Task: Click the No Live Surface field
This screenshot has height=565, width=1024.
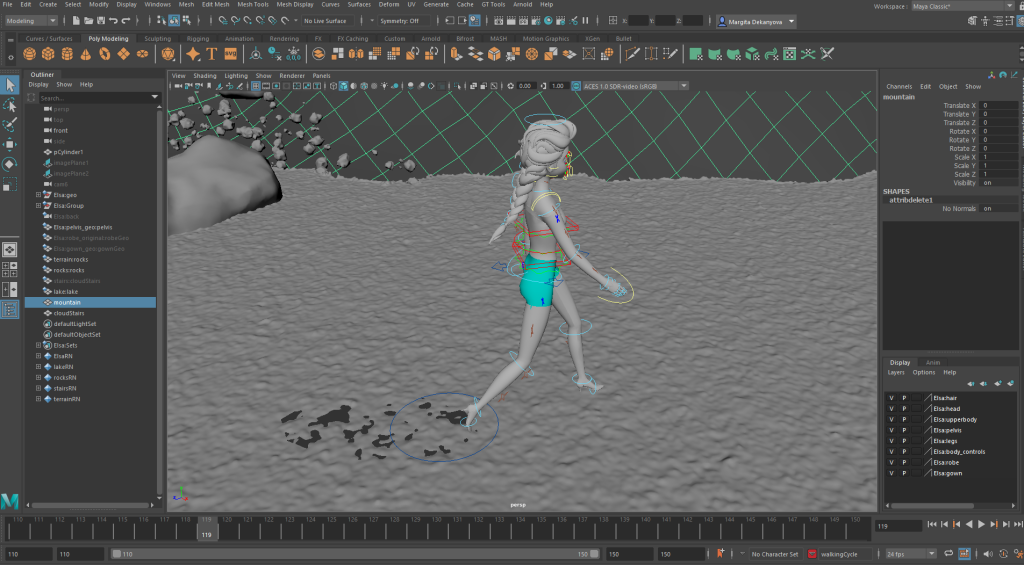Action: (328, 21)
